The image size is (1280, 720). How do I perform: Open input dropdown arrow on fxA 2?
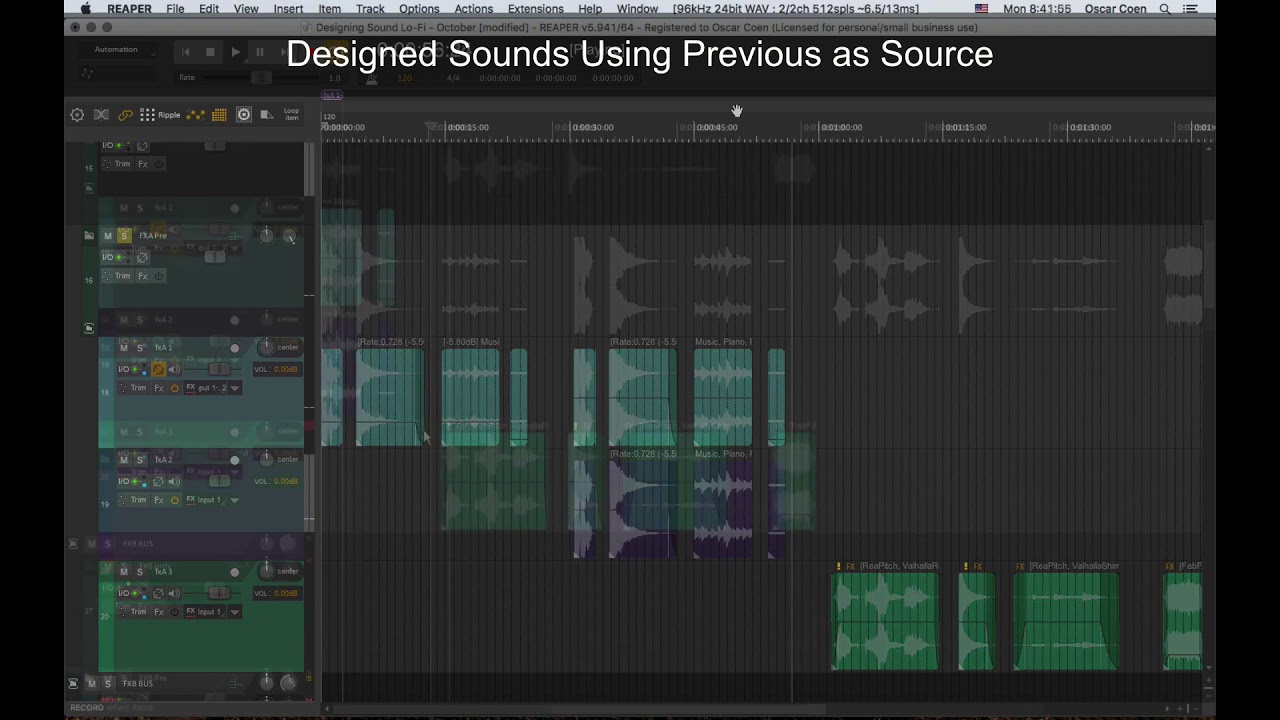[235, 500]
